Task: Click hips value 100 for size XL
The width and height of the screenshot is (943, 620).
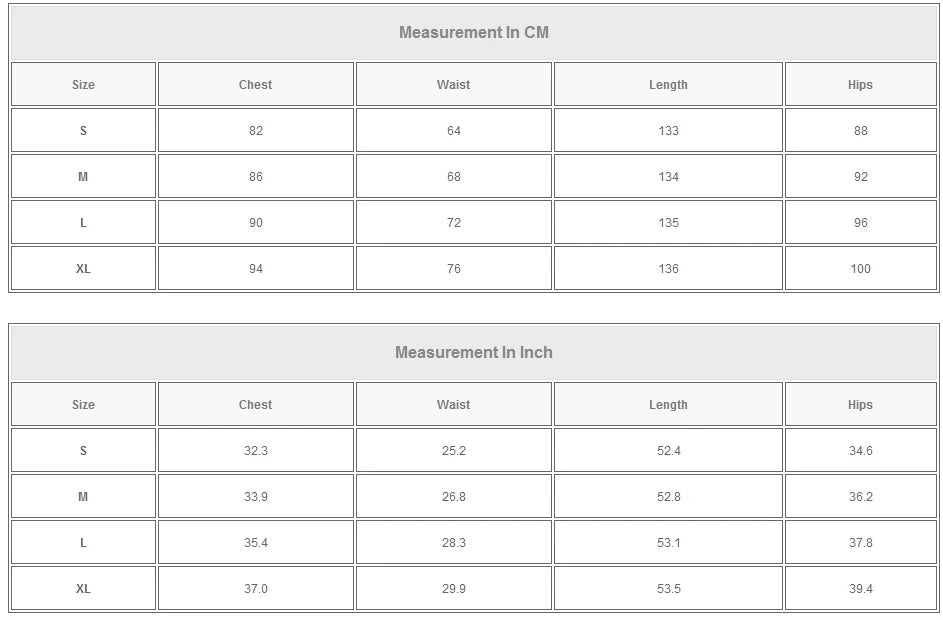Action: pyautogui.click(x=861, y=269)
